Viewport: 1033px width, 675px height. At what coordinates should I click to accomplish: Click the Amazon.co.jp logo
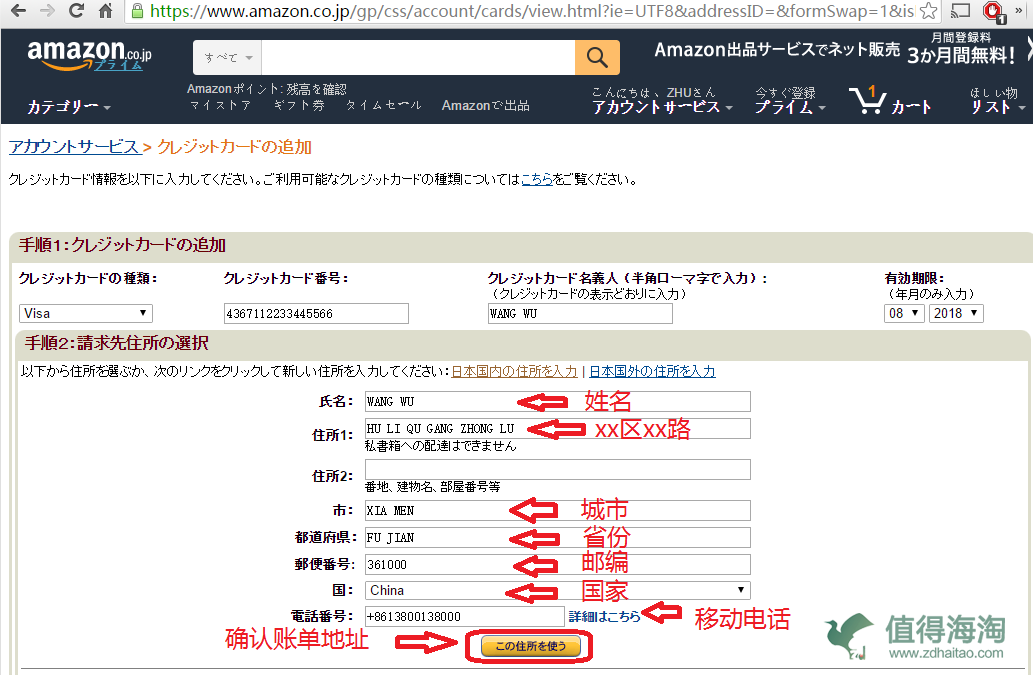tap(89, 54)
